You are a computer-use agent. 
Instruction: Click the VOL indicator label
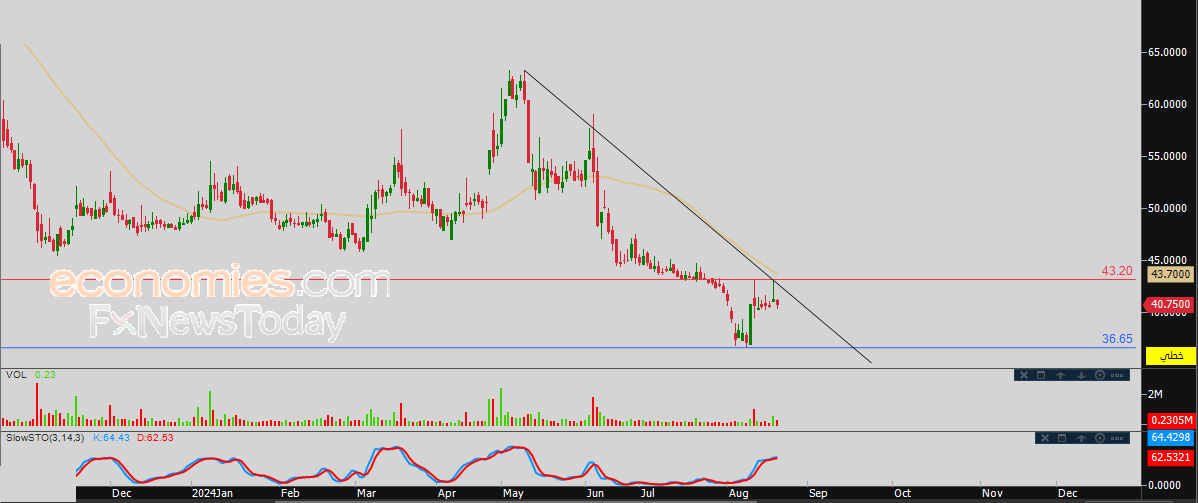click(15, 375)
